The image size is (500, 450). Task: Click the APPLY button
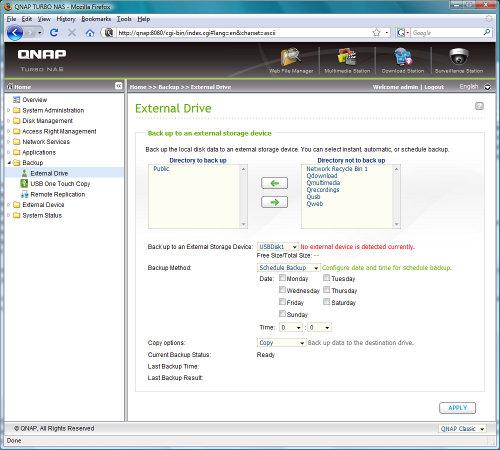pos(457,408)
